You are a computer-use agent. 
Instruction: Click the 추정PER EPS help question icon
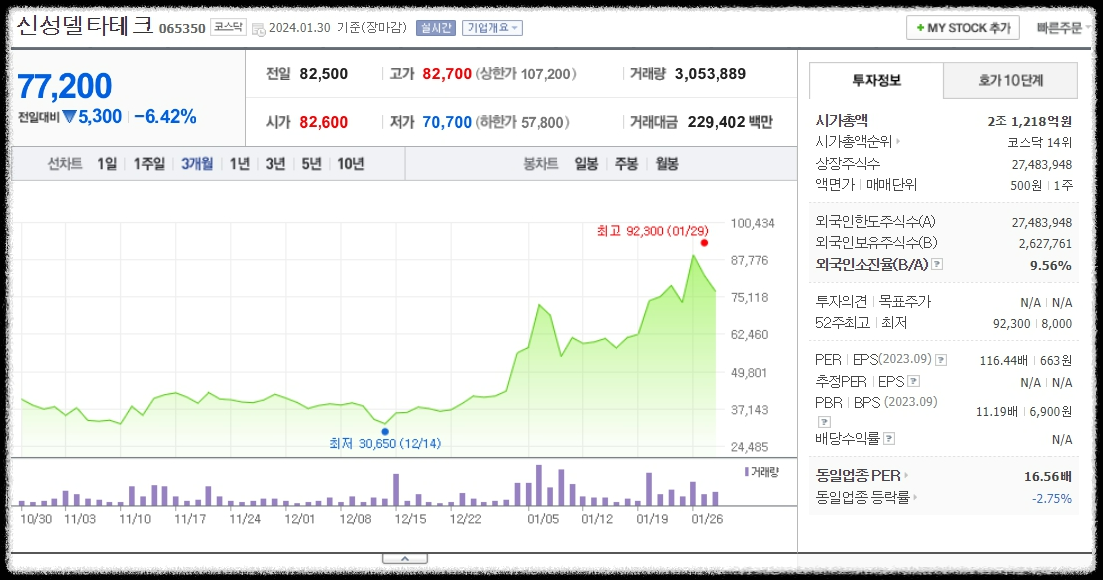click(x=914, y=381)
